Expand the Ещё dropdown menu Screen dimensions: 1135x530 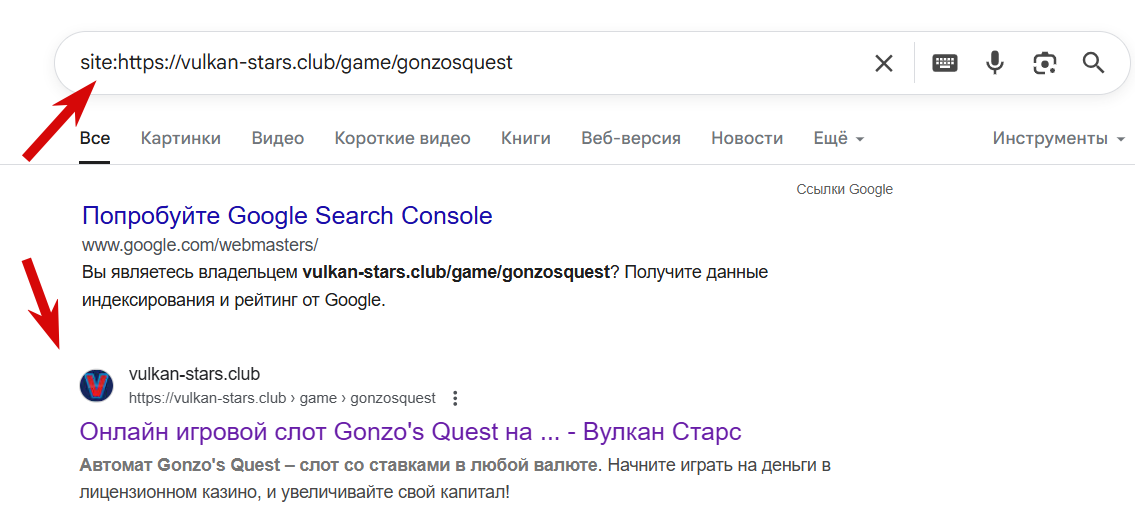click(x=838, y=138)
